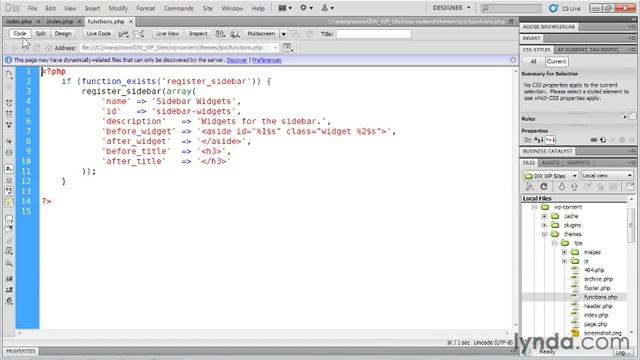The image size is (640, 360).
Task: Expand the images folder
Action: (x=564, y=252)
